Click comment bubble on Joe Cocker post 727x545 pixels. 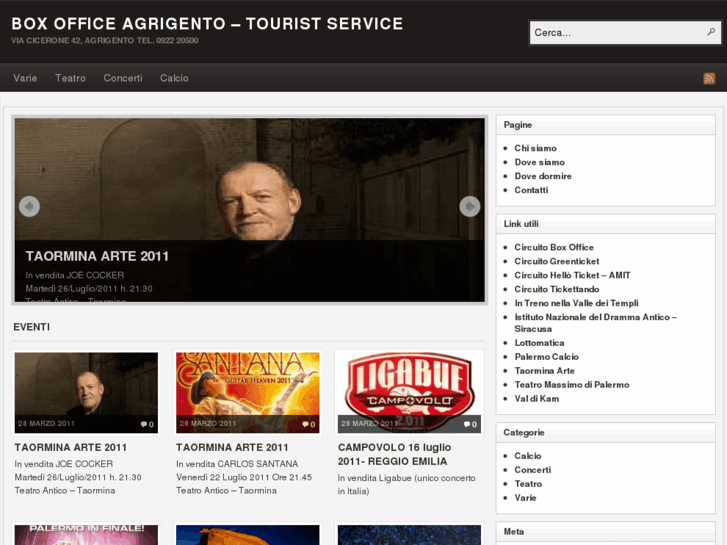pos(148,424)
